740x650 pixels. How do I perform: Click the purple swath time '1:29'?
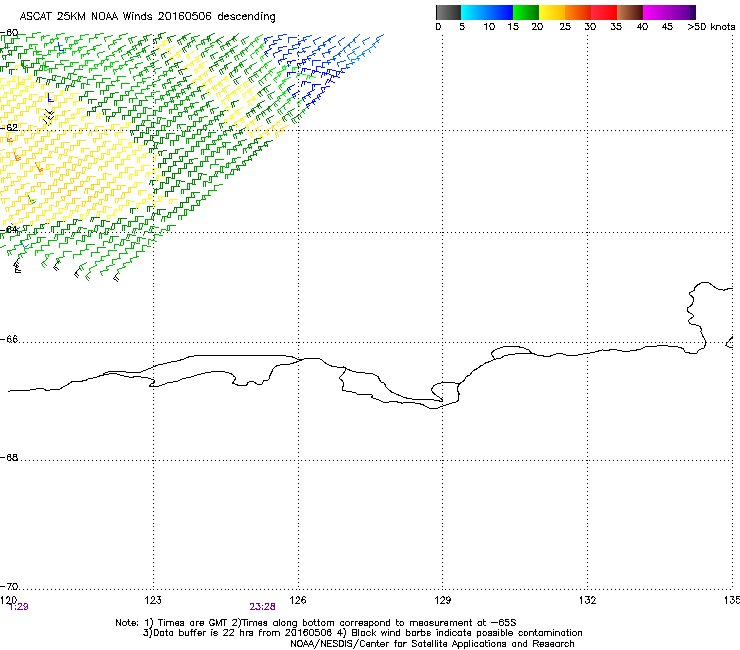(19, 607)
